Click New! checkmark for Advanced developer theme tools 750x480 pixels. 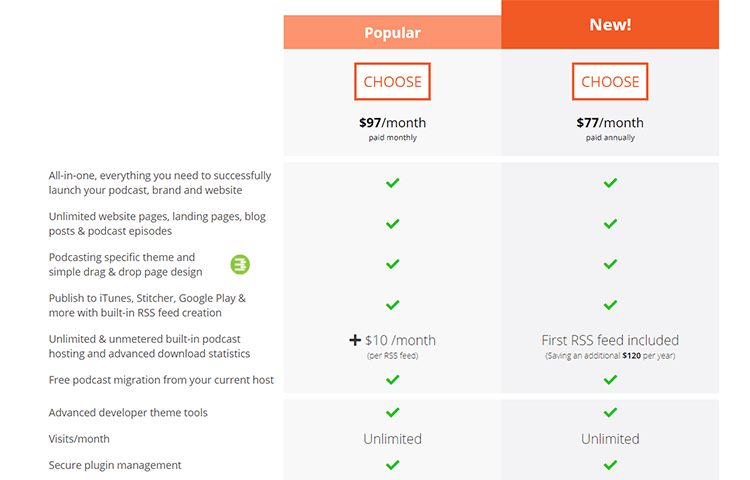610,412
